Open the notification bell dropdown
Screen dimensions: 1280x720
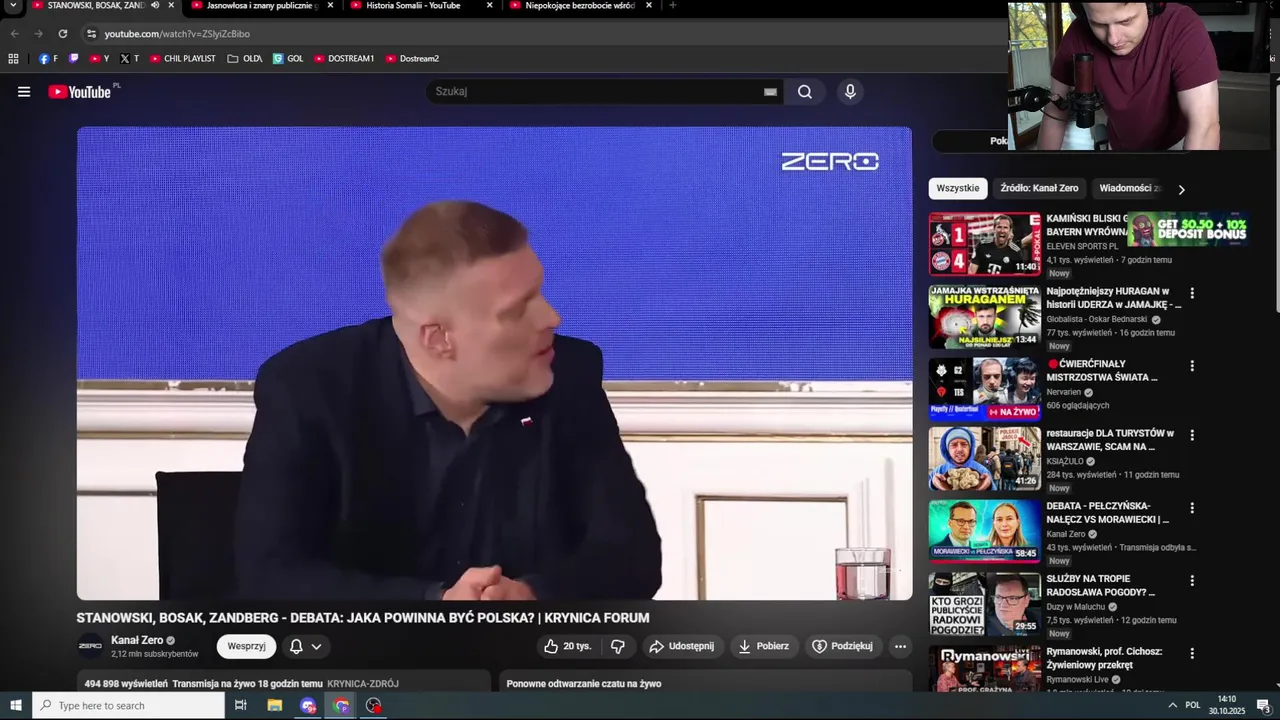click(x=305, y=646)
